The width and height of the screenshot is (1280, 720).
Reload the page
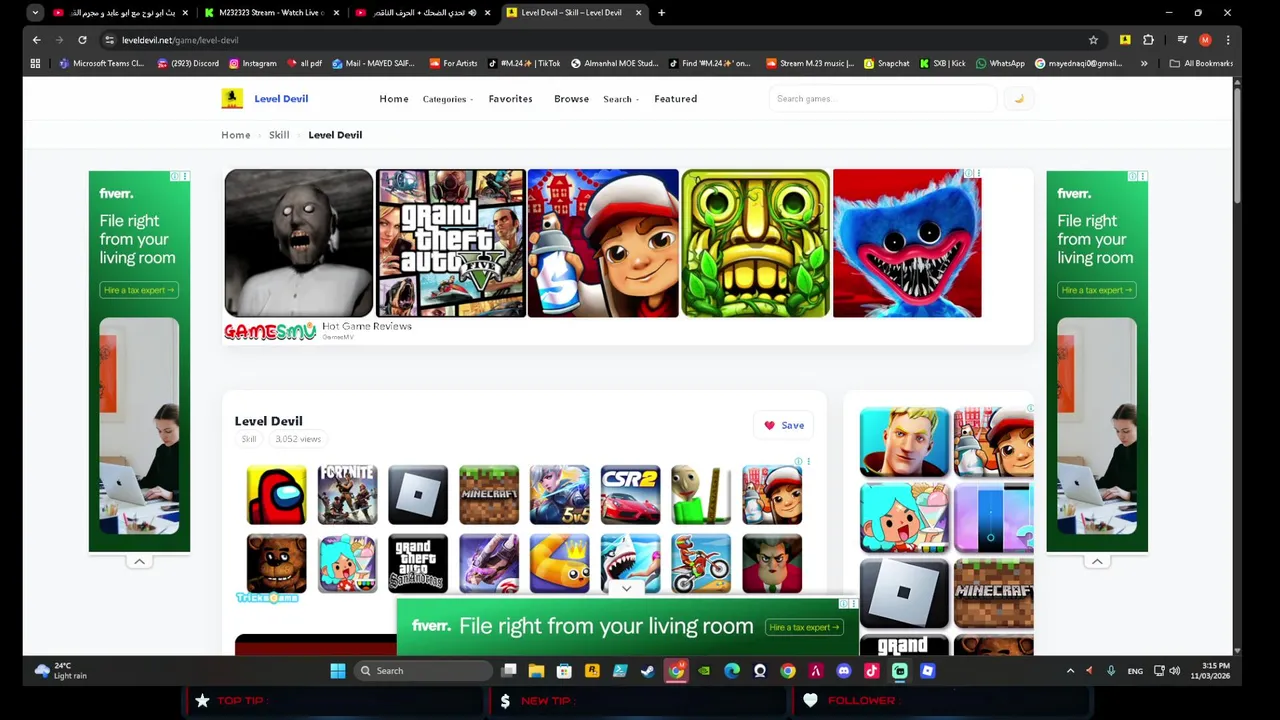82,40
